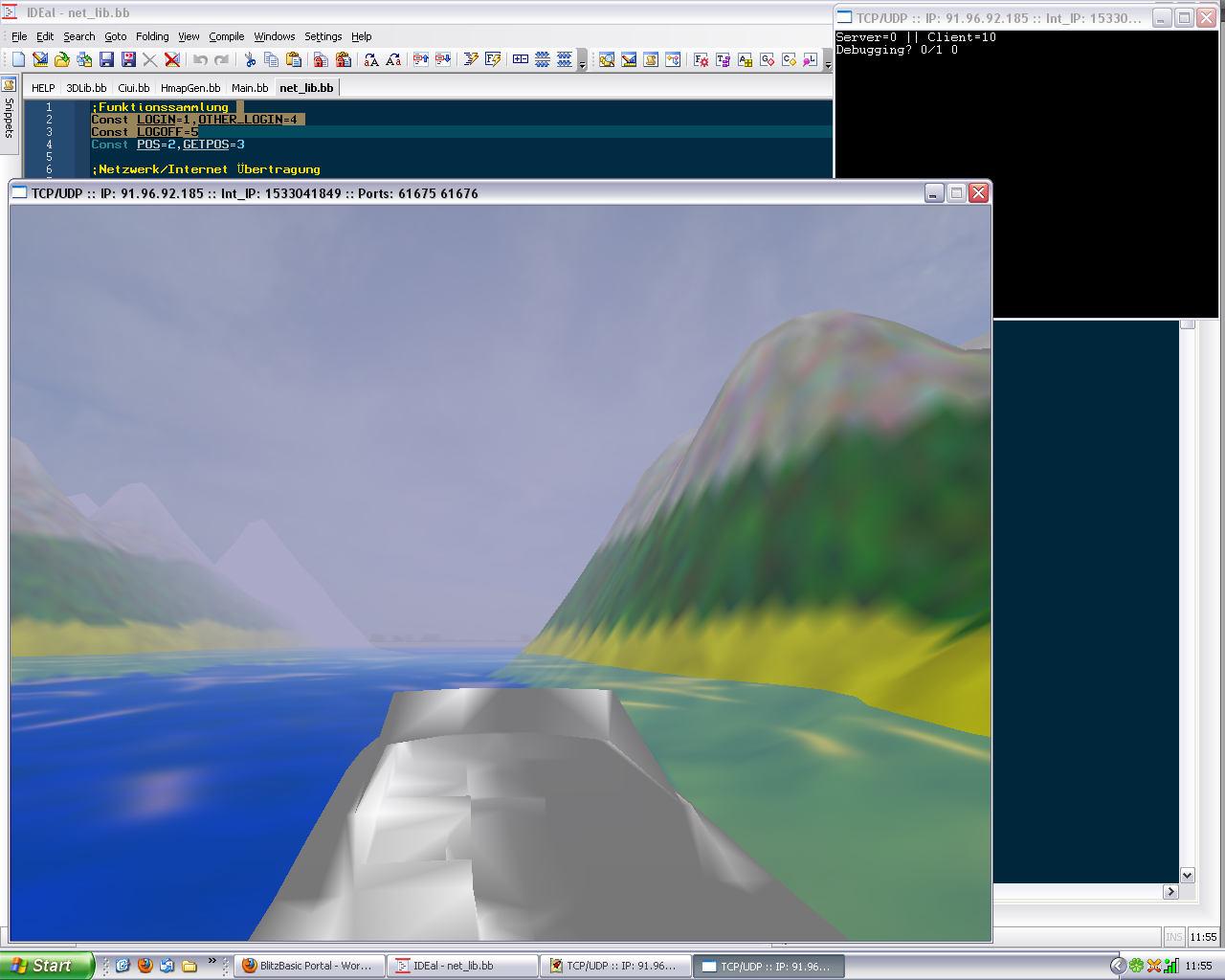Expand hidden system tray icons
Viewport: 1225px width, 980px height.
pos(1117,966)
